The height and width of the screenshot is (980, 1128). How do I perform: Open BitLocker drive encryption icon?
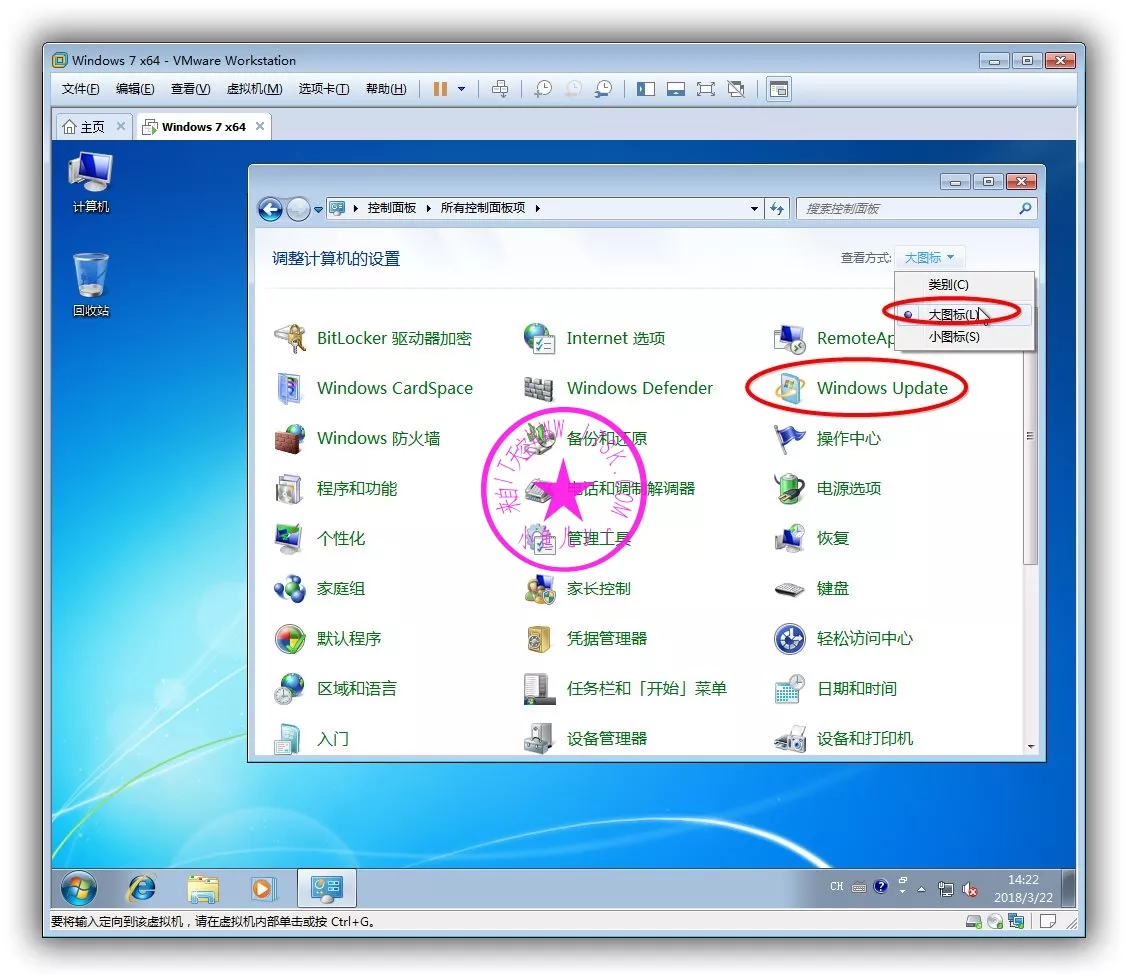[289, 339]
